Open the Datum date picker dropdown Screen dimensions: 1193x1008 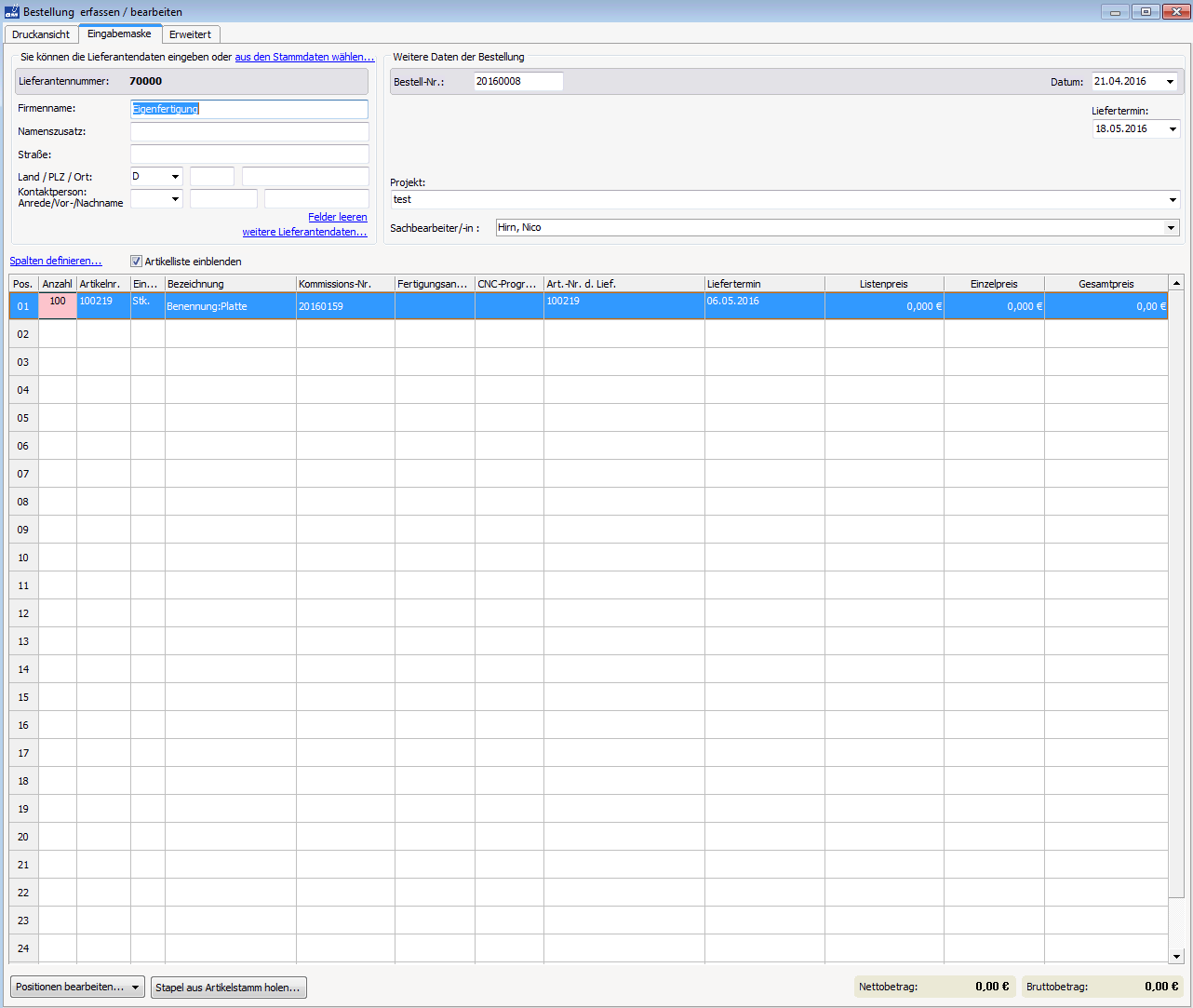pyautogui.click(x=1171, y=82)
